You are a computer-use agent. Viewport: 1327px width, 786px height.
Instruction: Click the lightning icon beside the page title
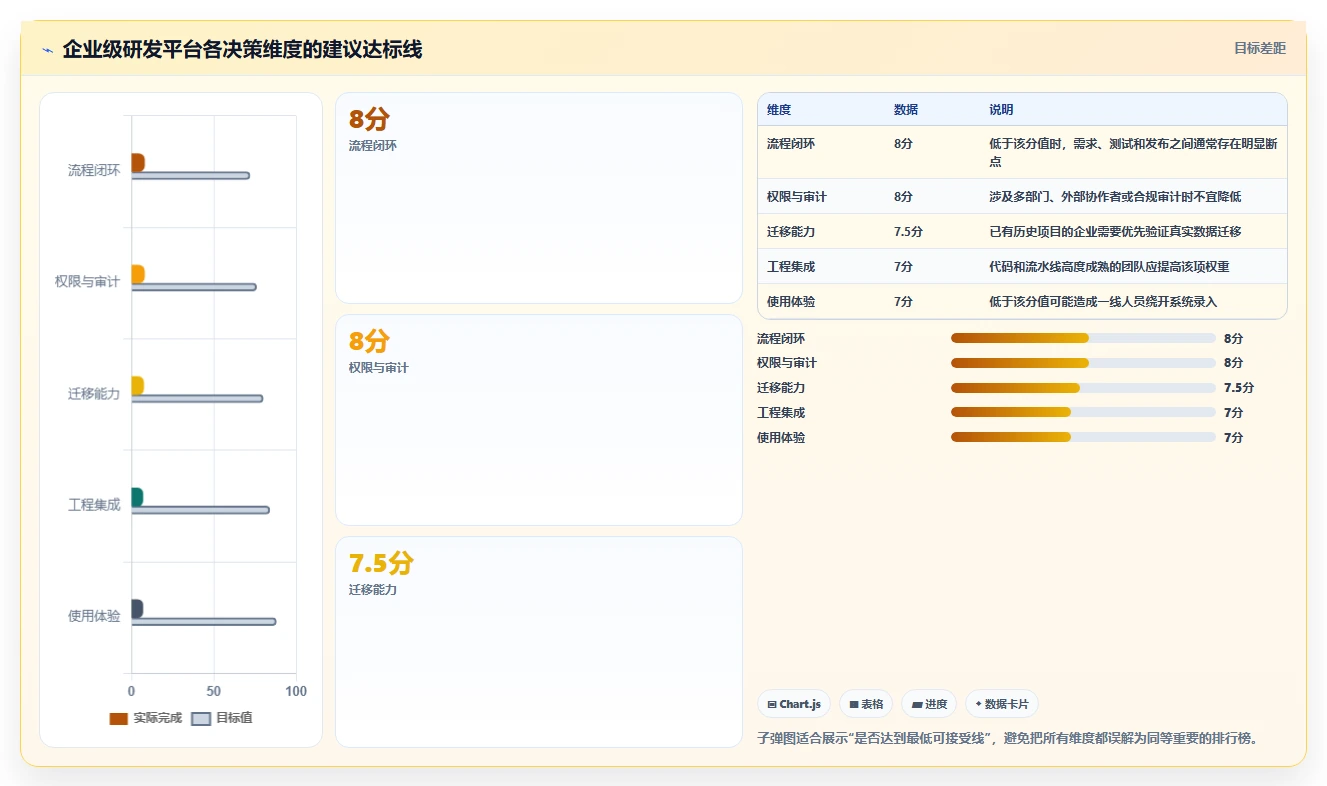pos(47,50)
